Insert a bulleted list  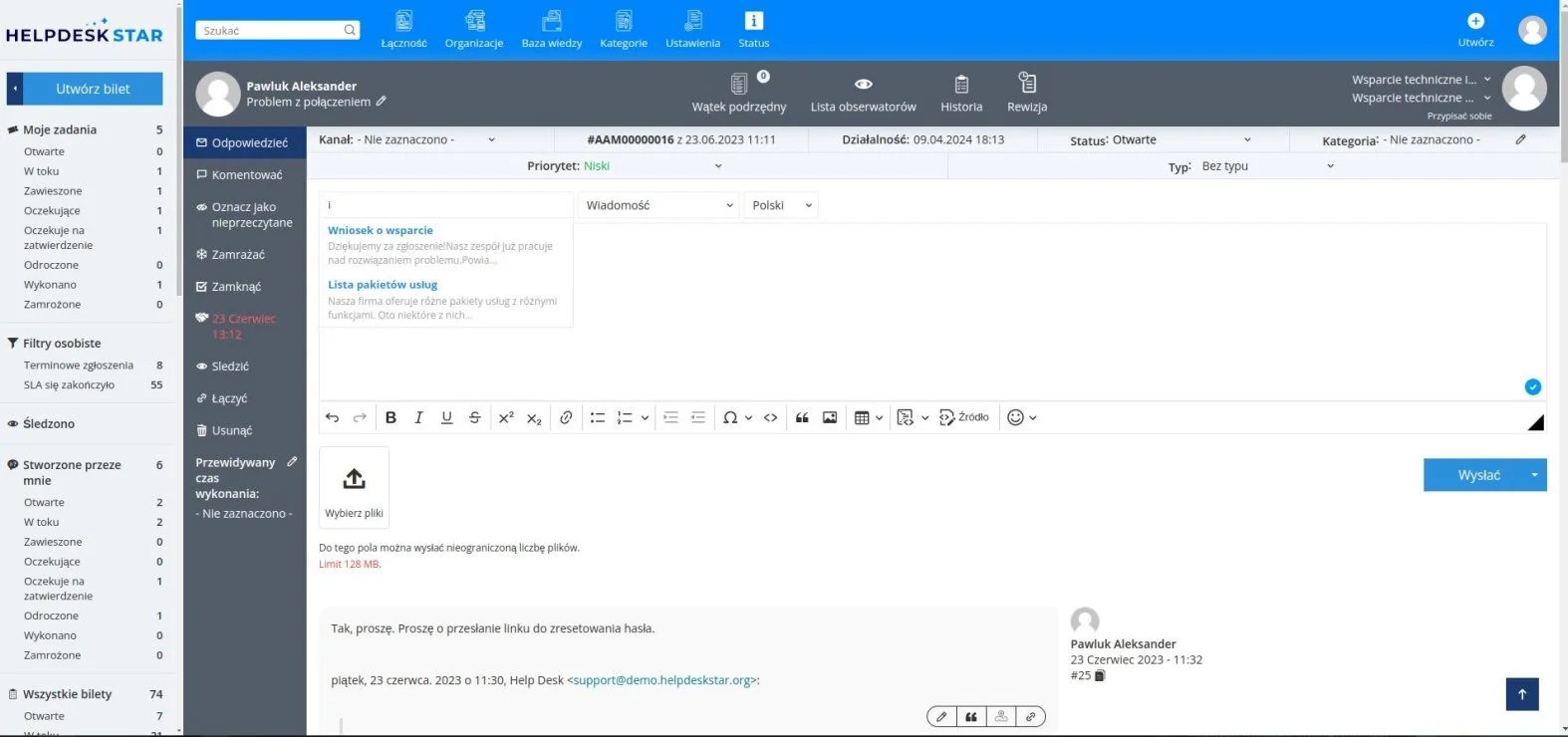coord(598,417)
